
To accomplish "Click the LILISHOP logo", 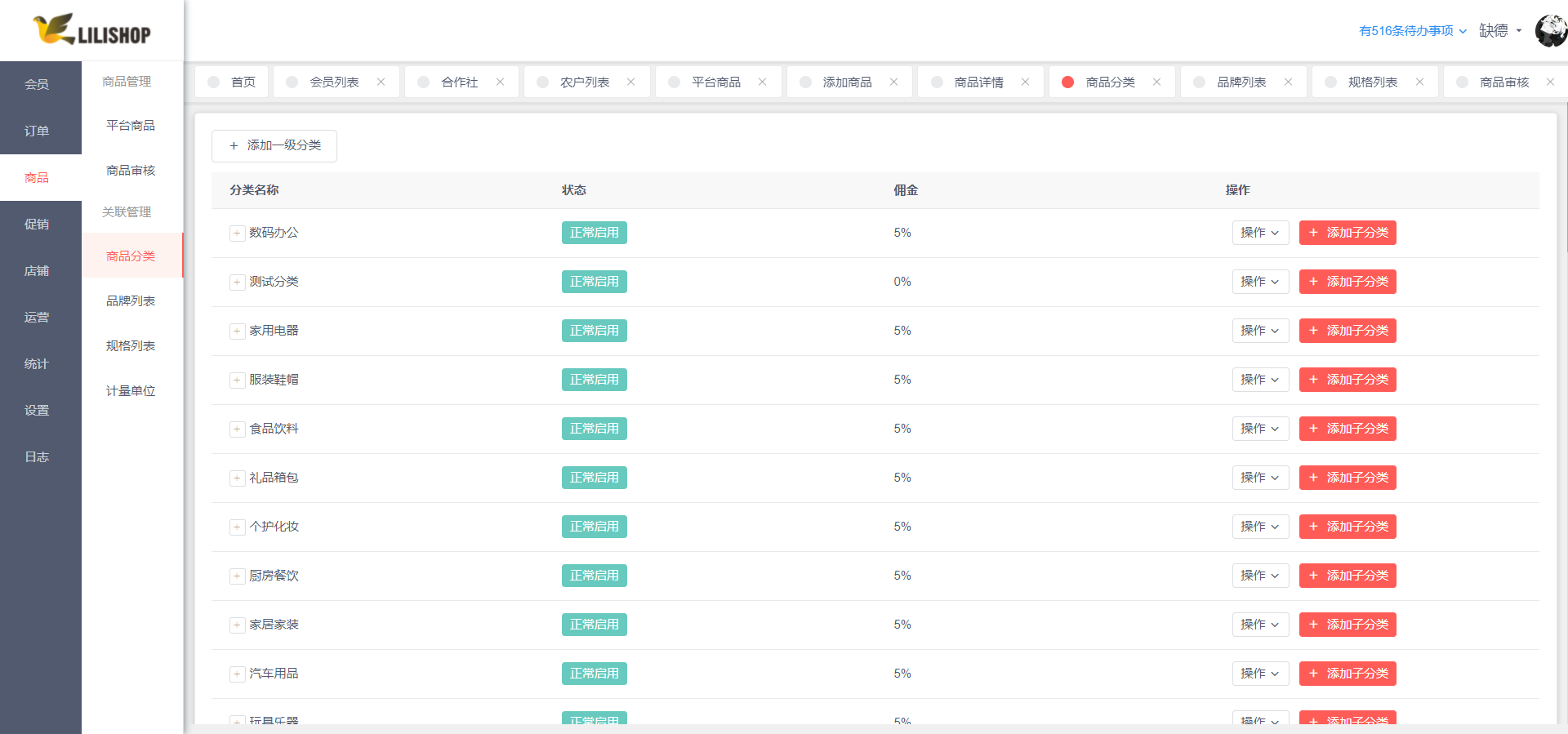I will [91, 29].
